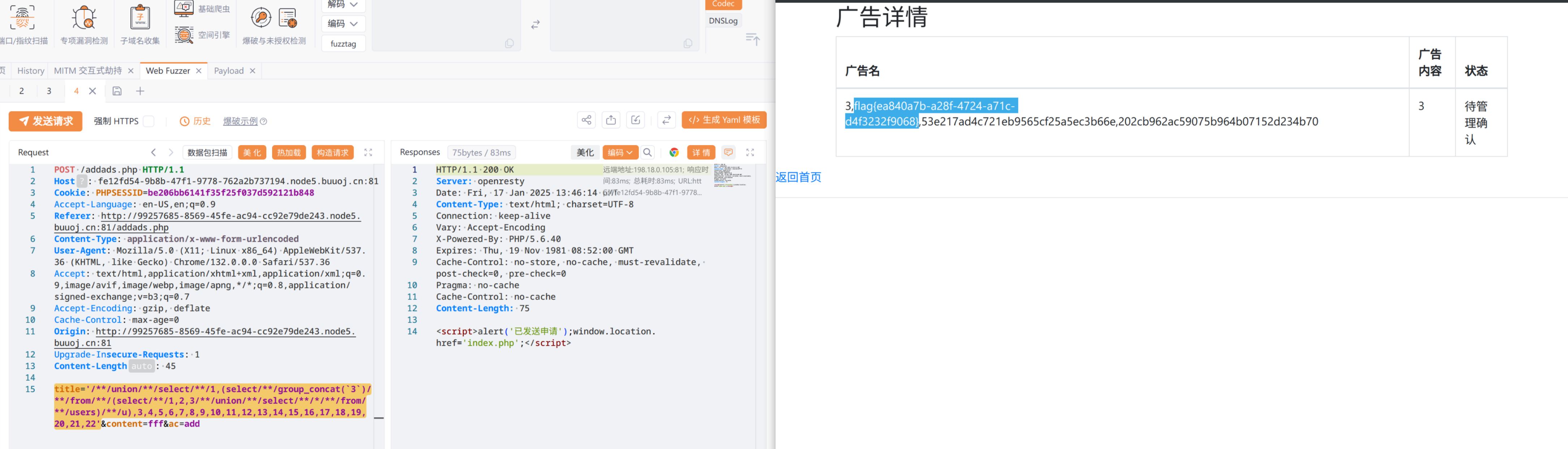Click the 数据包扫描 button

(x=207, y=152)
